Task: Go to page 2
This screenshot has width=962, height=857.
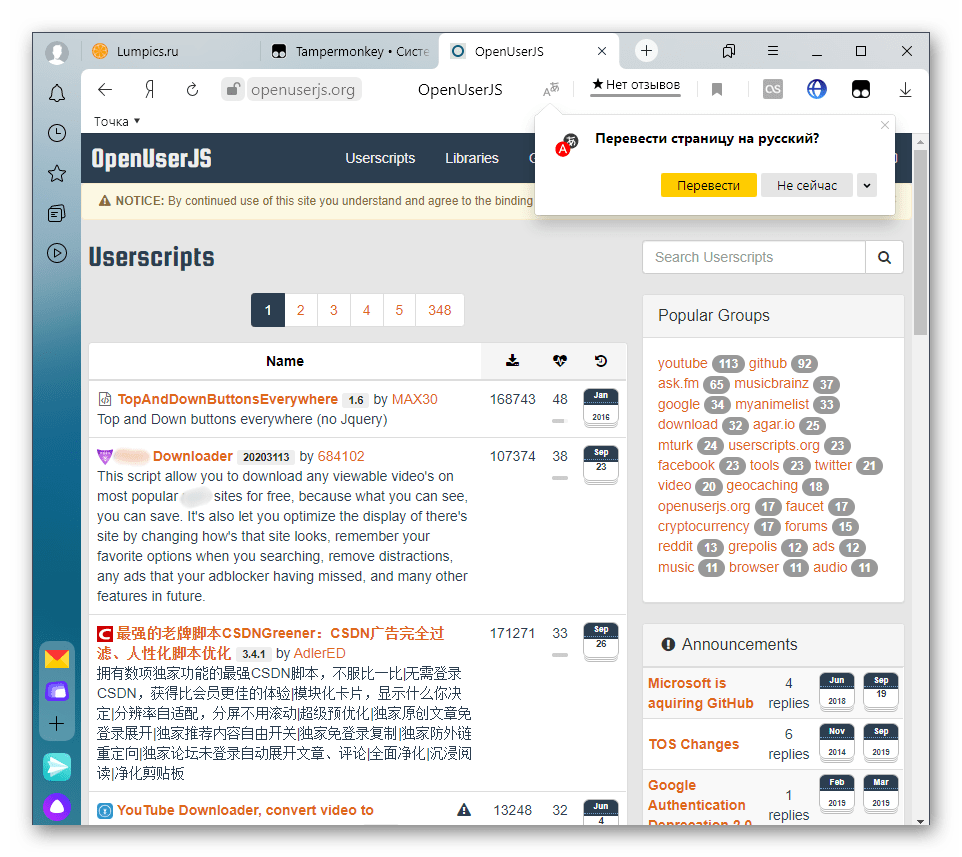Action: click(301, 310)
